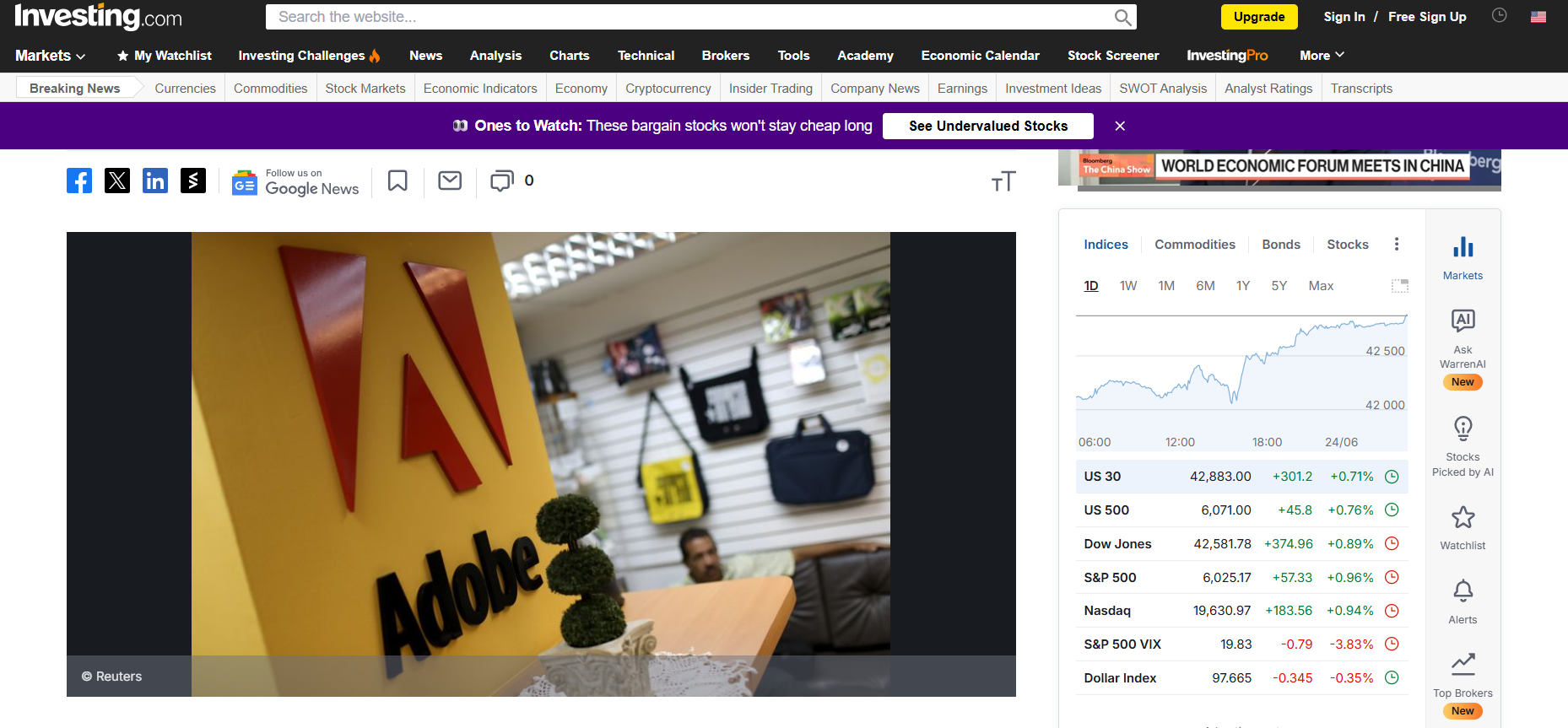Change edition via US flag icon
Image resolution: width=1568 pixels, height=728 pixels.
[1538, 16]
